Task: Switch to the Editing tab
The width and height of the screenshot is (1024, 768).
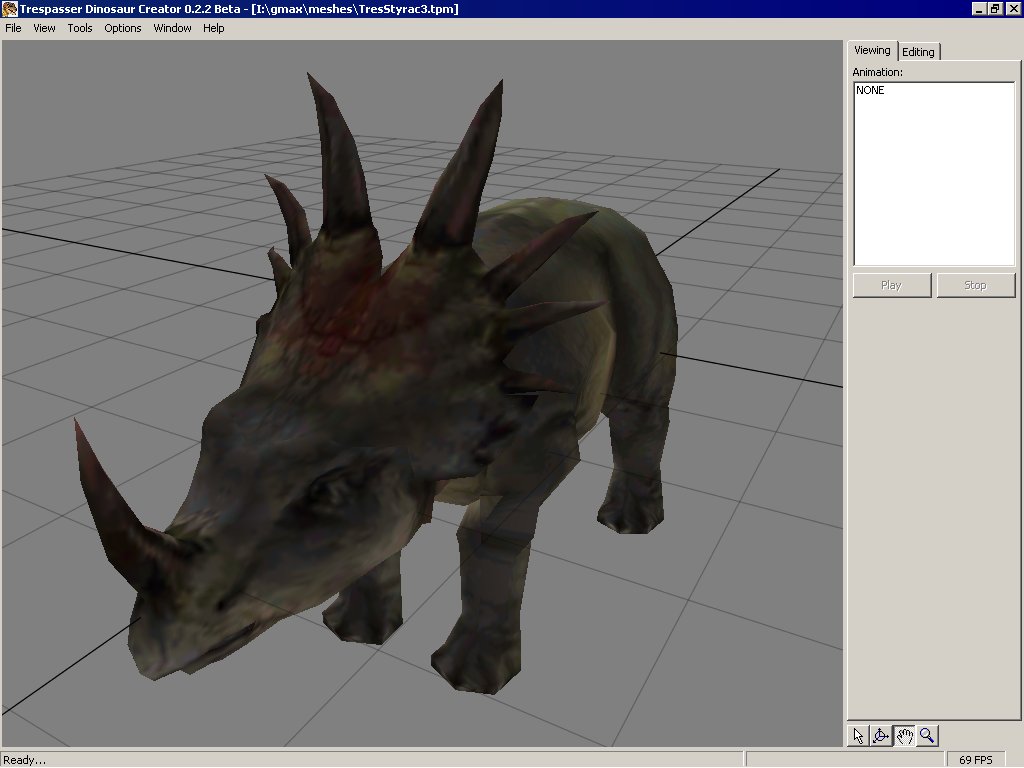Action: click(918, 52)
